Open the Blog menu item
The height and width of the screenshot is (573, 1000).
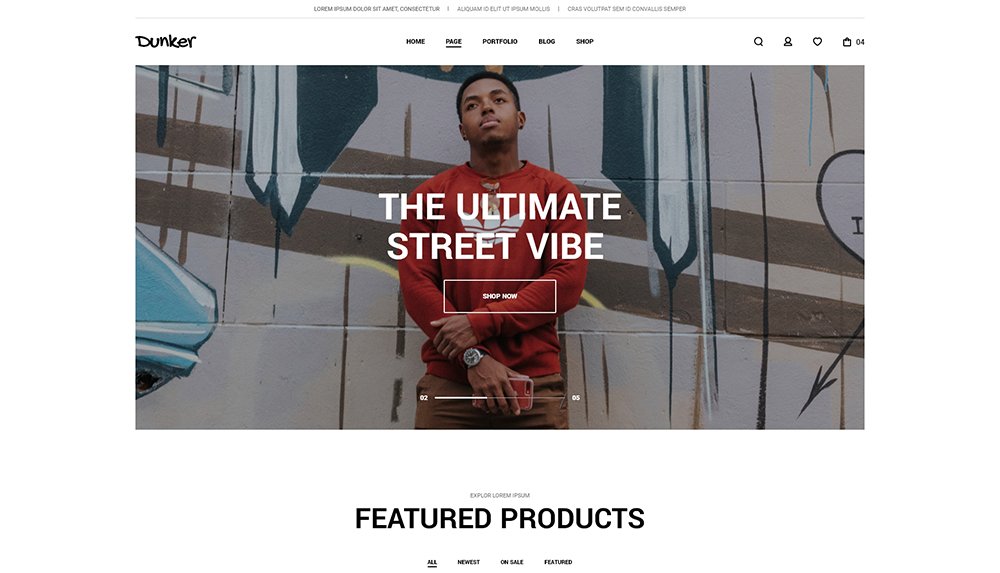pos(547,41)
